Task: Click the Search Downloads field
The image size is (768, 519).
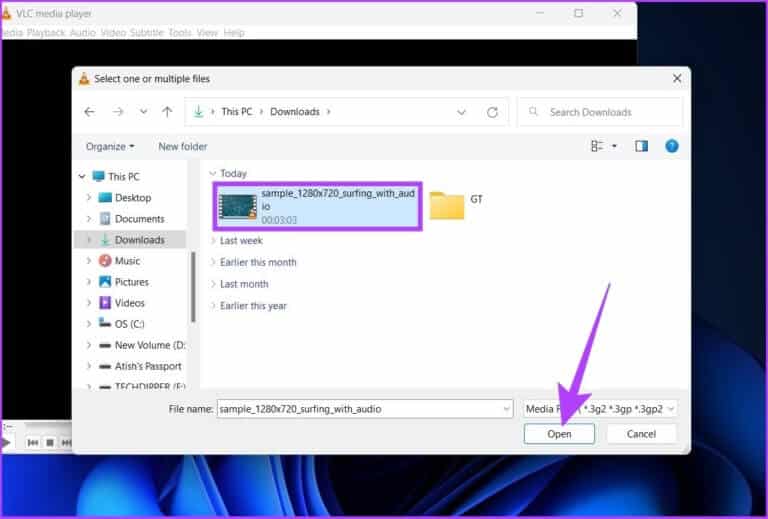Action: [x=600, y=112]
